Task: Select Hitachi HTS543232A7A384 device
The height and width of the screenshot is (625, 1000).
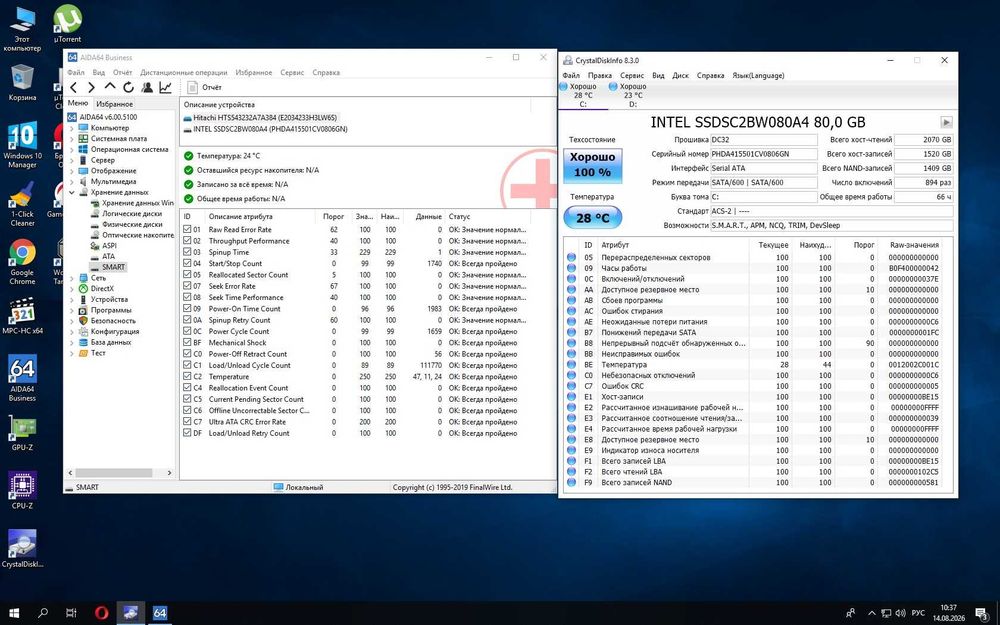Action: 265,118
